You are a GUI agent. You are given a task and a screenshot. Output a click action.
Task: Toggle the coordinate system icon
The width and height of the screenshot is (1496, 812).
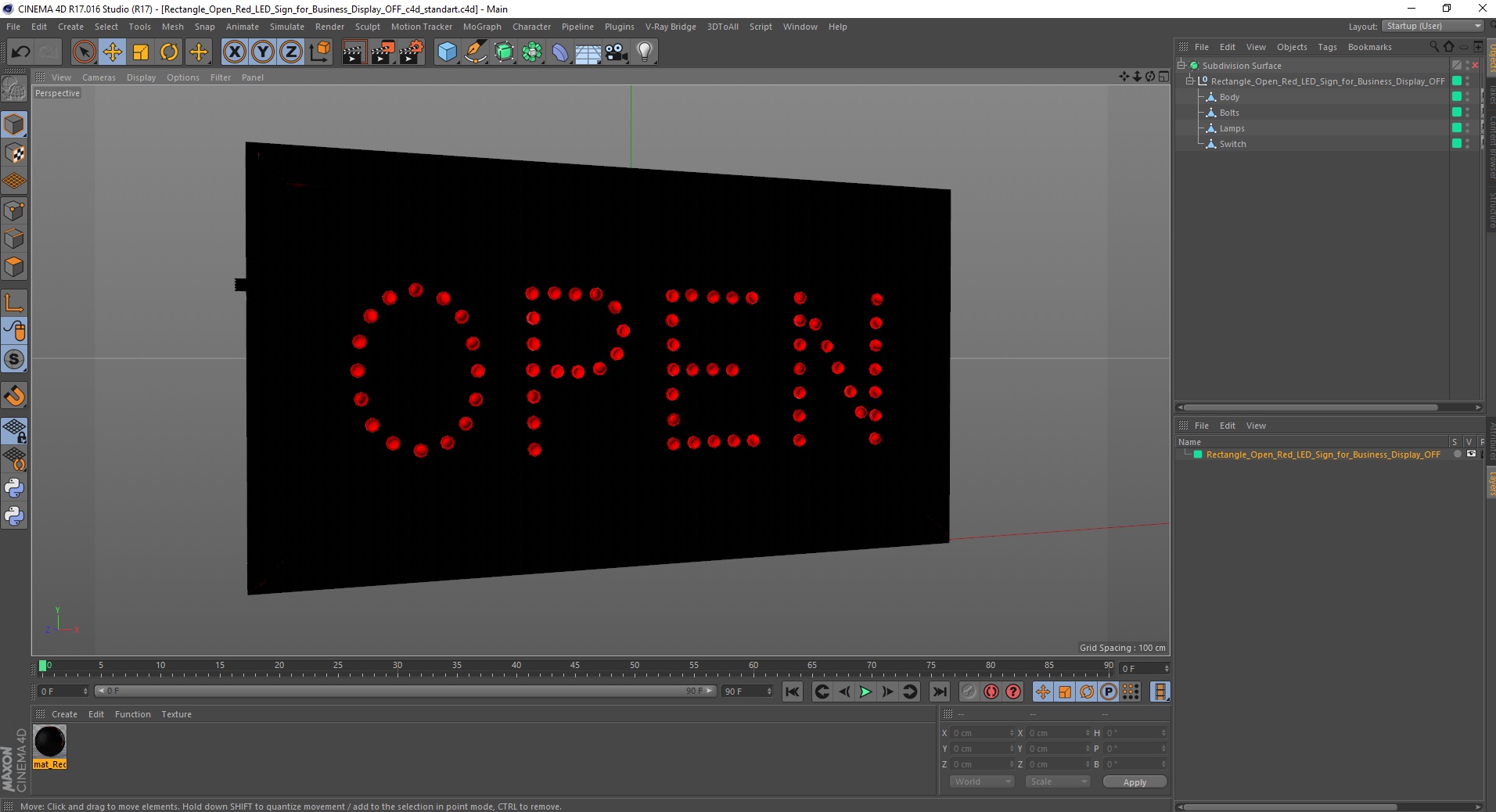(x=319, y=52)
